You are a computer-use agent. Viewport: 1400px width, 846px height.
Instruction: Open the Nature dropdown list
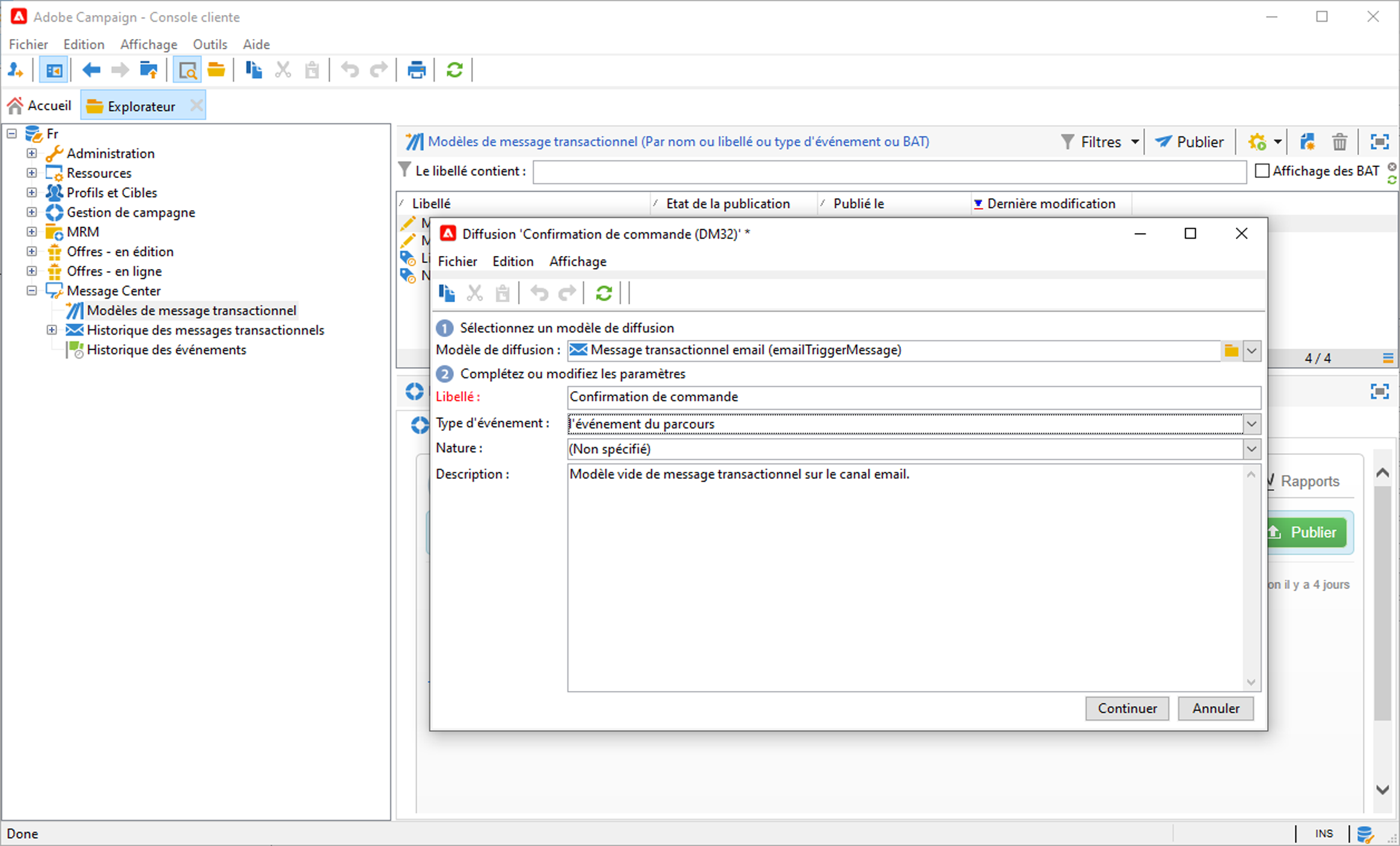(x=1252, y=449)
